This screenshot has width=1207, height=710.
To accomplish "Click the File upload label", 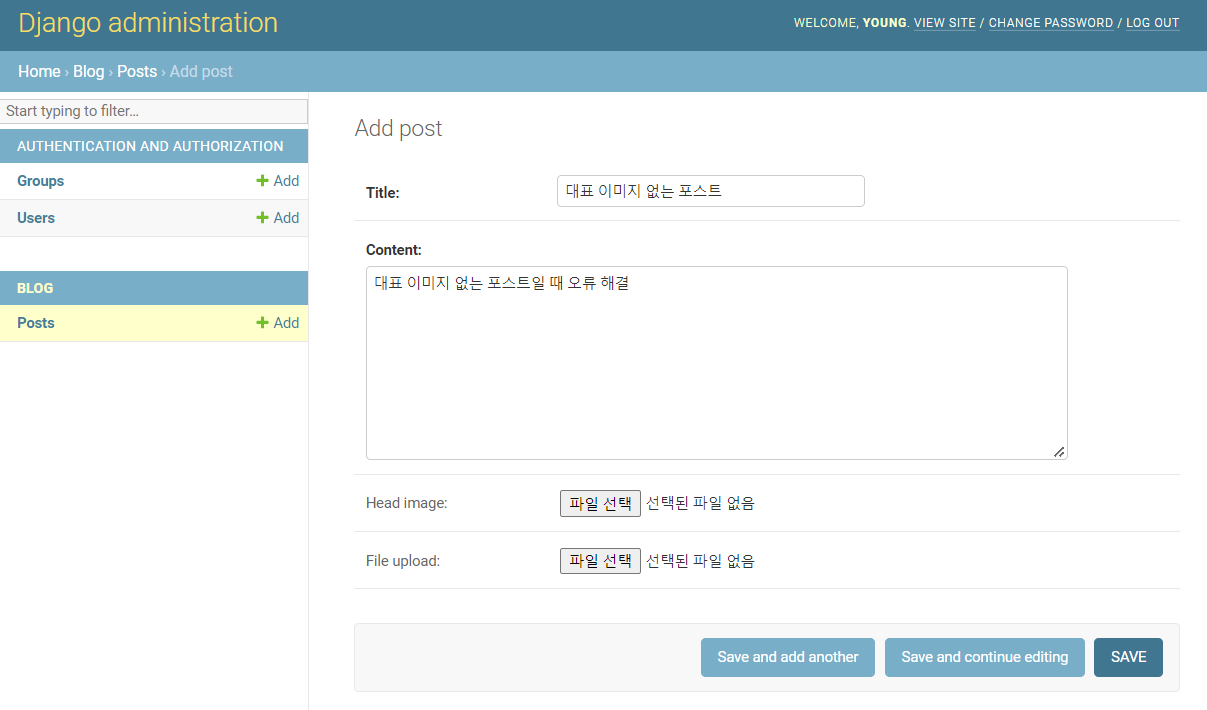I will tap(403, 561).
